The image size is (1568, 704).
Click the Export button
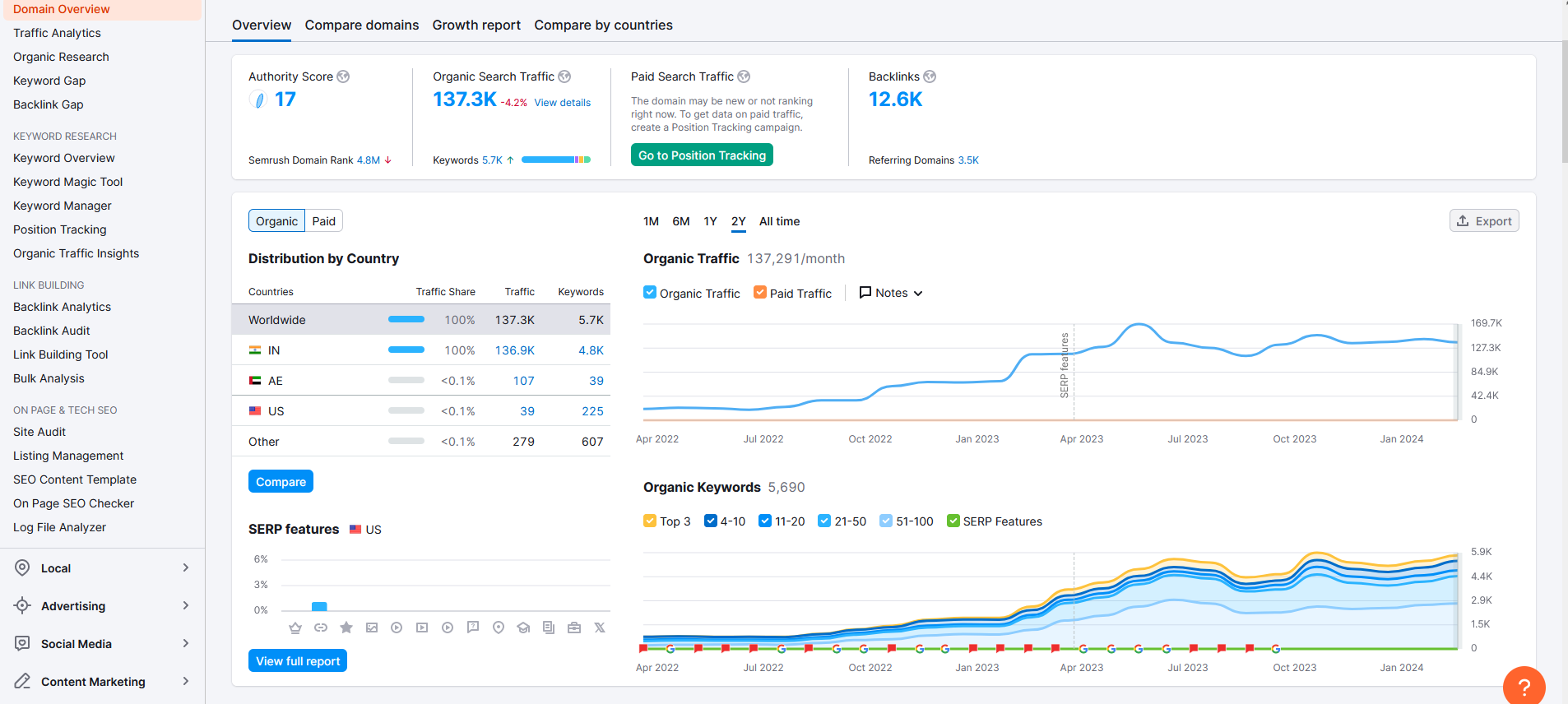click(x=1484, y=221)
